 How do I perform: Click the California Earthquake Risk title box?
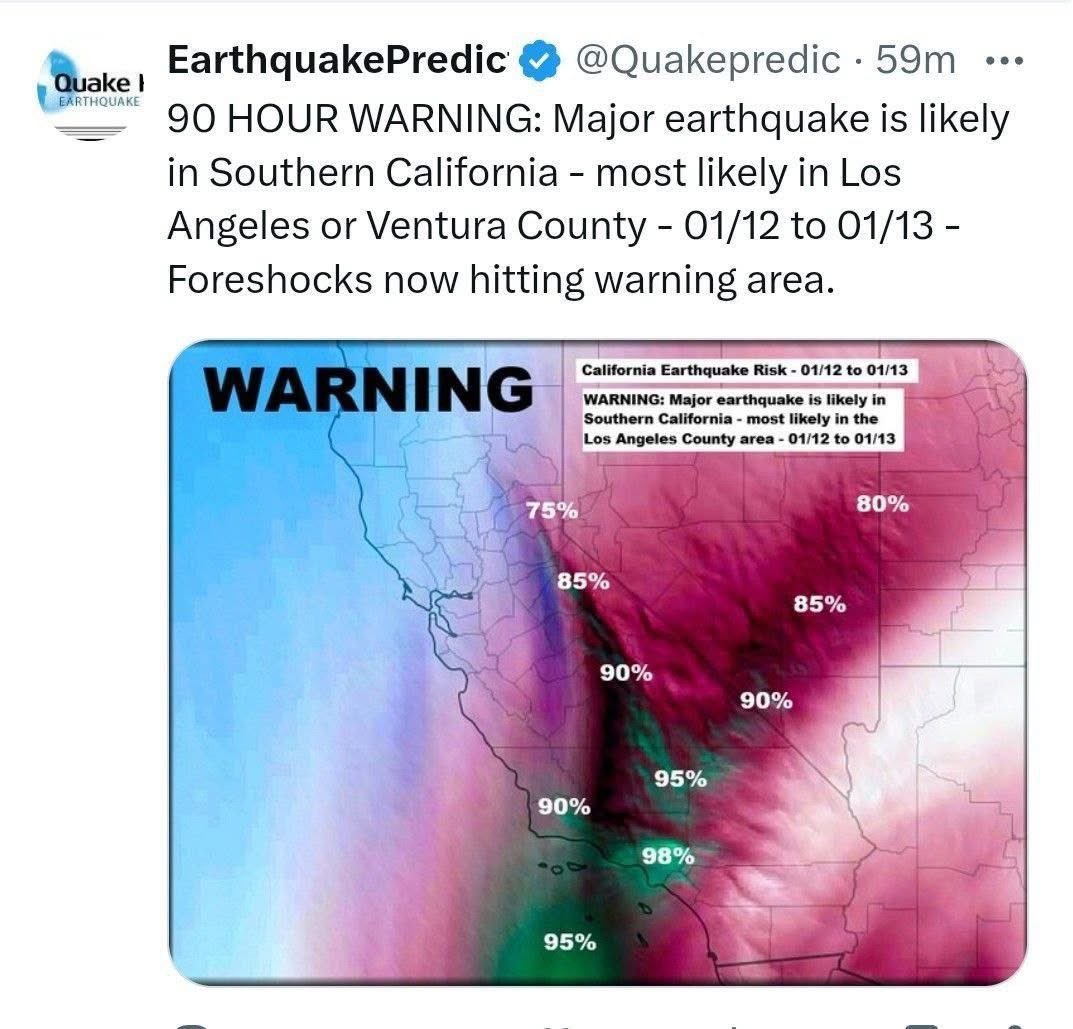(x=745, y=370)
